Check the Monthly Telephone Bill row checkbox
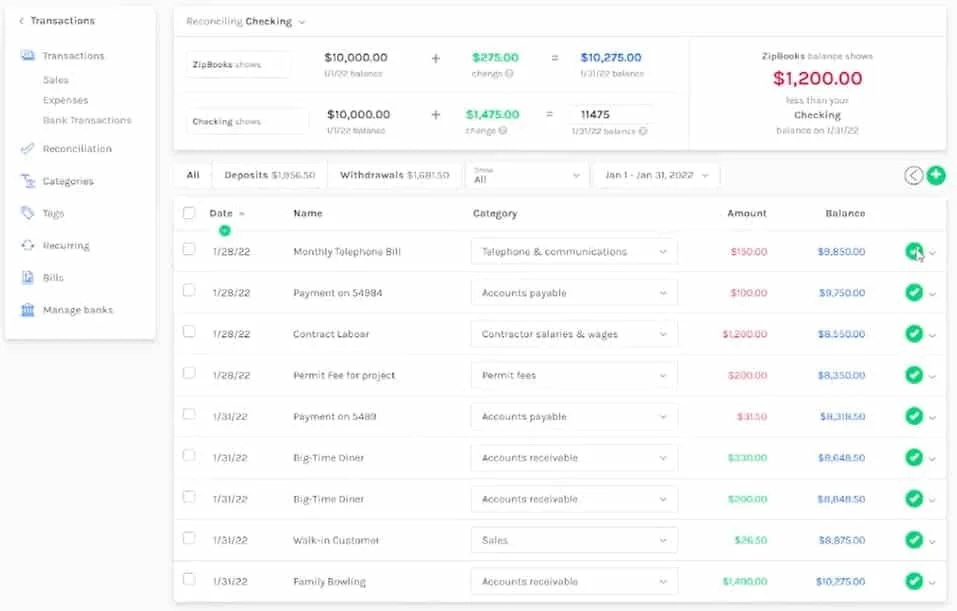Screen dimensions: 957x611 [189, 249]
